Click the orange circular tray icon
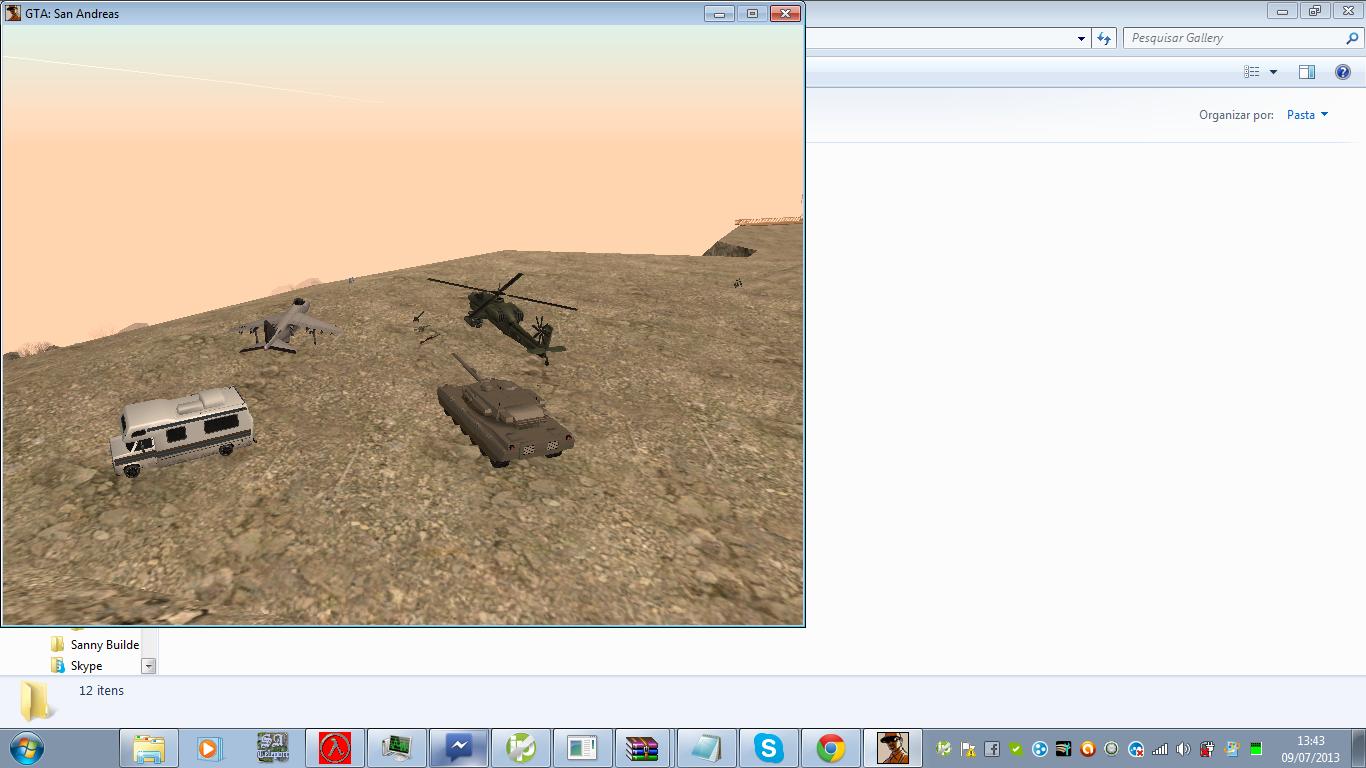1366x768 pixels. [1088, 748]
